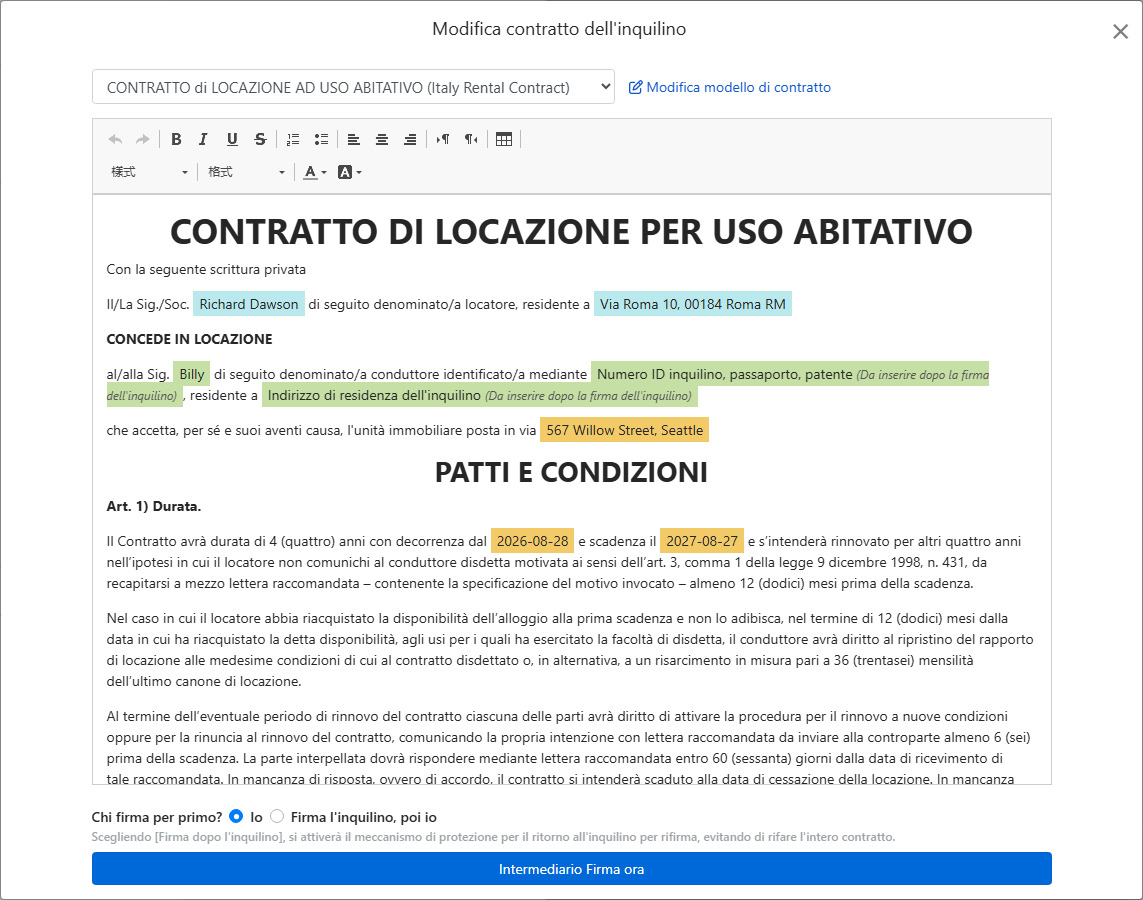Screen dimensions: 1143x900
Task: Open the background color picker
Action: [x=350, y=172]
